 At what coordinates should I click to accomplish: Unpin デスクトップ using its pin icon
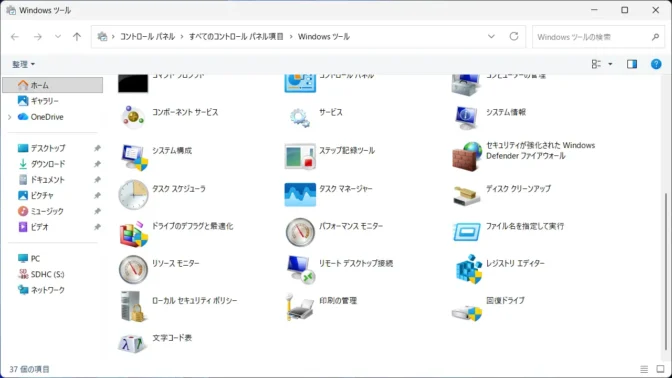pyautogui.click(x=97, y=148)
